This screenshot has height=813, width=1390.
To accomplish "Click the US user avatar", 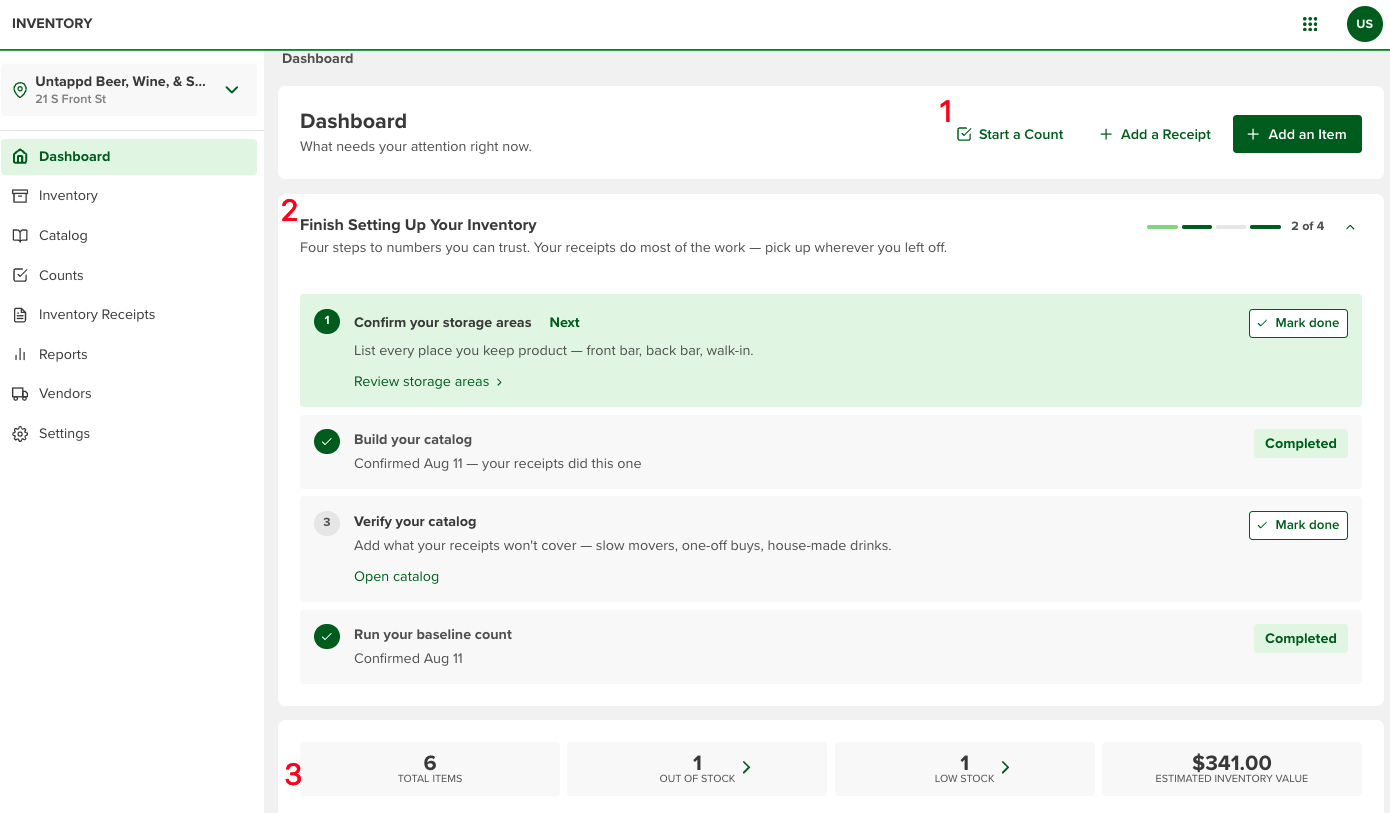I will click(x=1364, y=24).
